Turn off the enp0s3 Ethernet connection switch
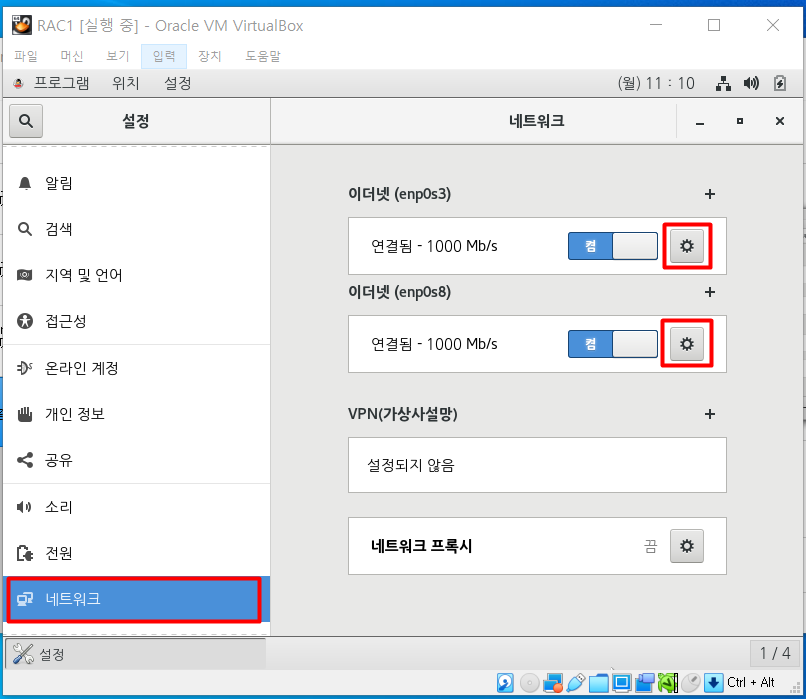The height and width of the screenshot is (699, 806). pyautogui.click(x=612, y=246)
